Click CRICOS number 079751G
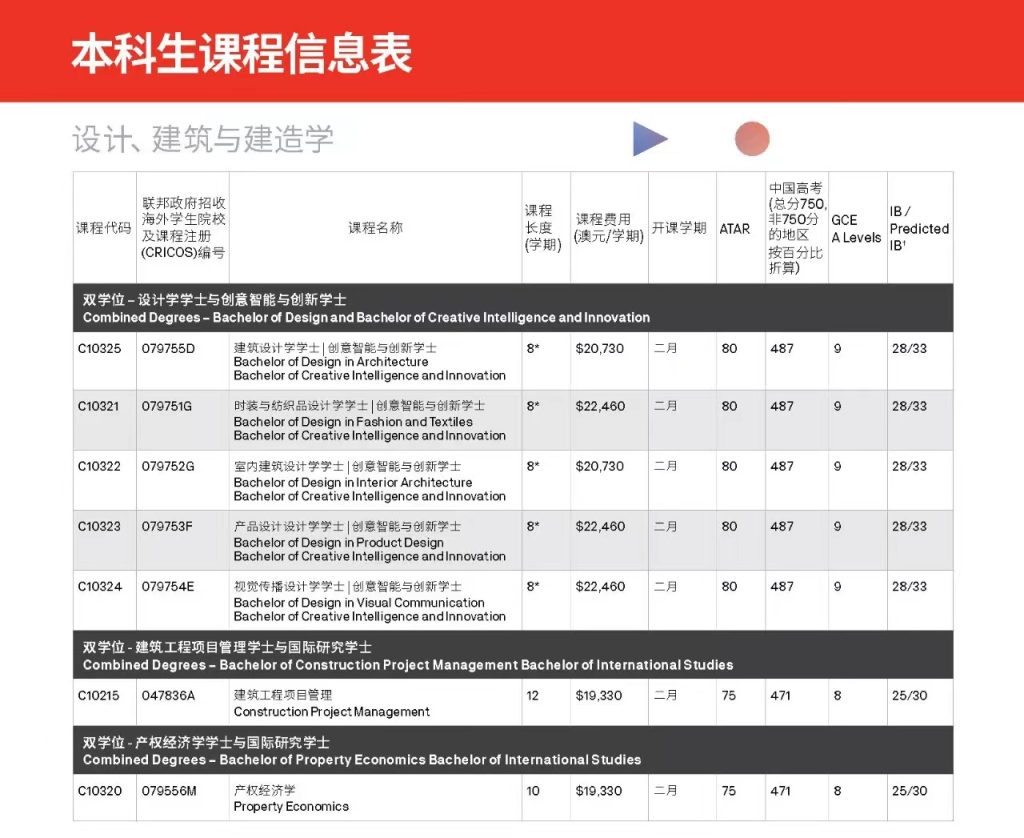This screenshot has width=1024, height=838. (x=168, y=407)
